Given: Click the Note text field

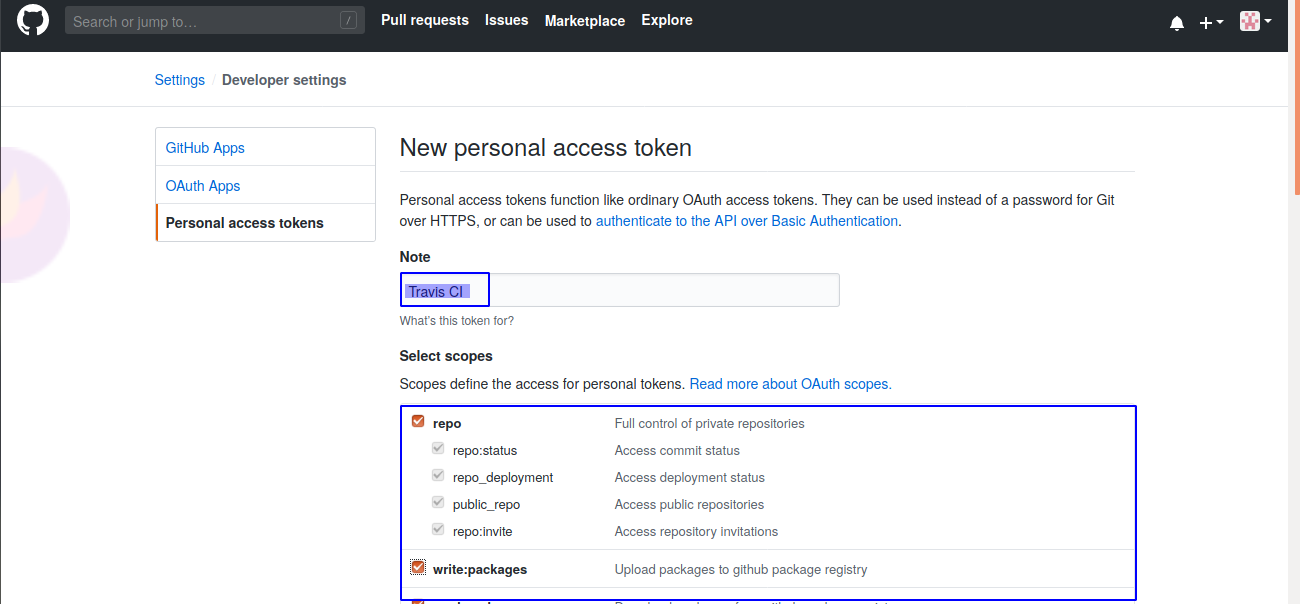Looking at the screenshot, I should tap(660, 291).
